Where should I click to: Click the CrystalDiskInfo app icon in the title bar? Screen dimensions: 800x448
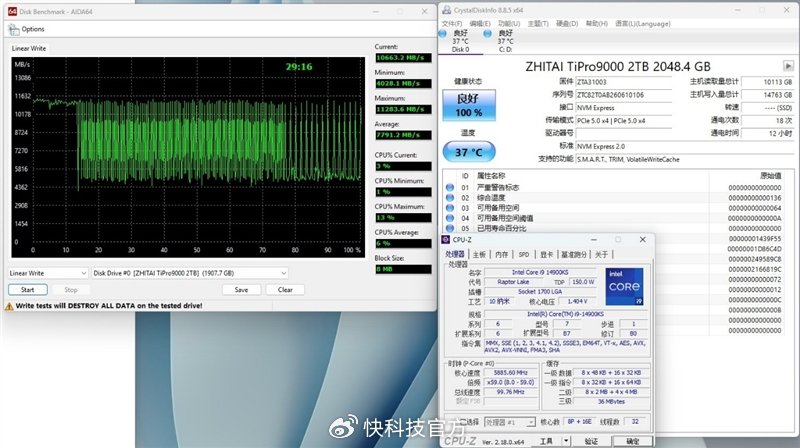click(x=446, y=10)
